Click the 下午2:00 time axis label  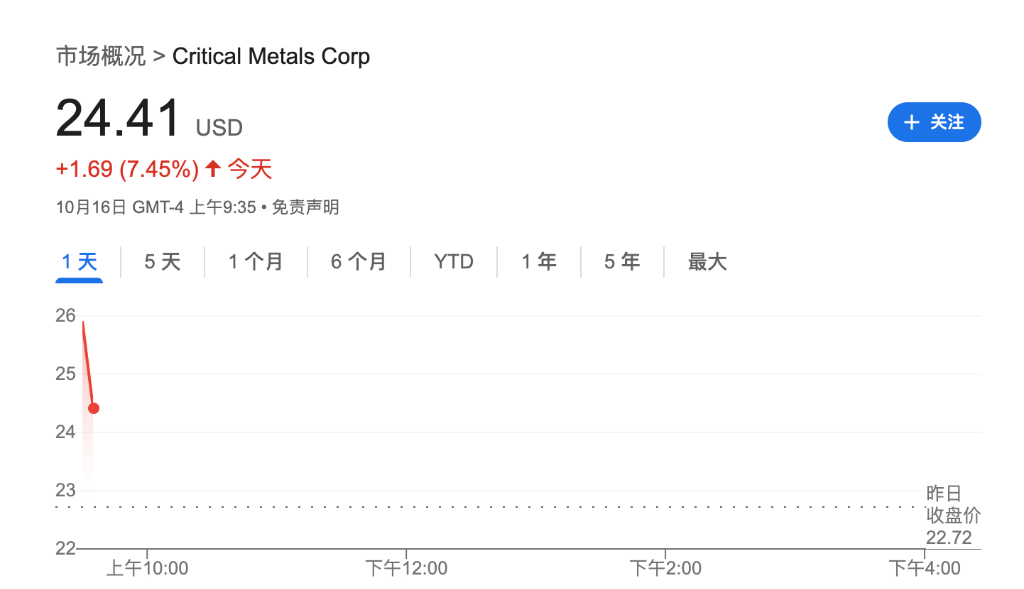[x=665, y=569]
